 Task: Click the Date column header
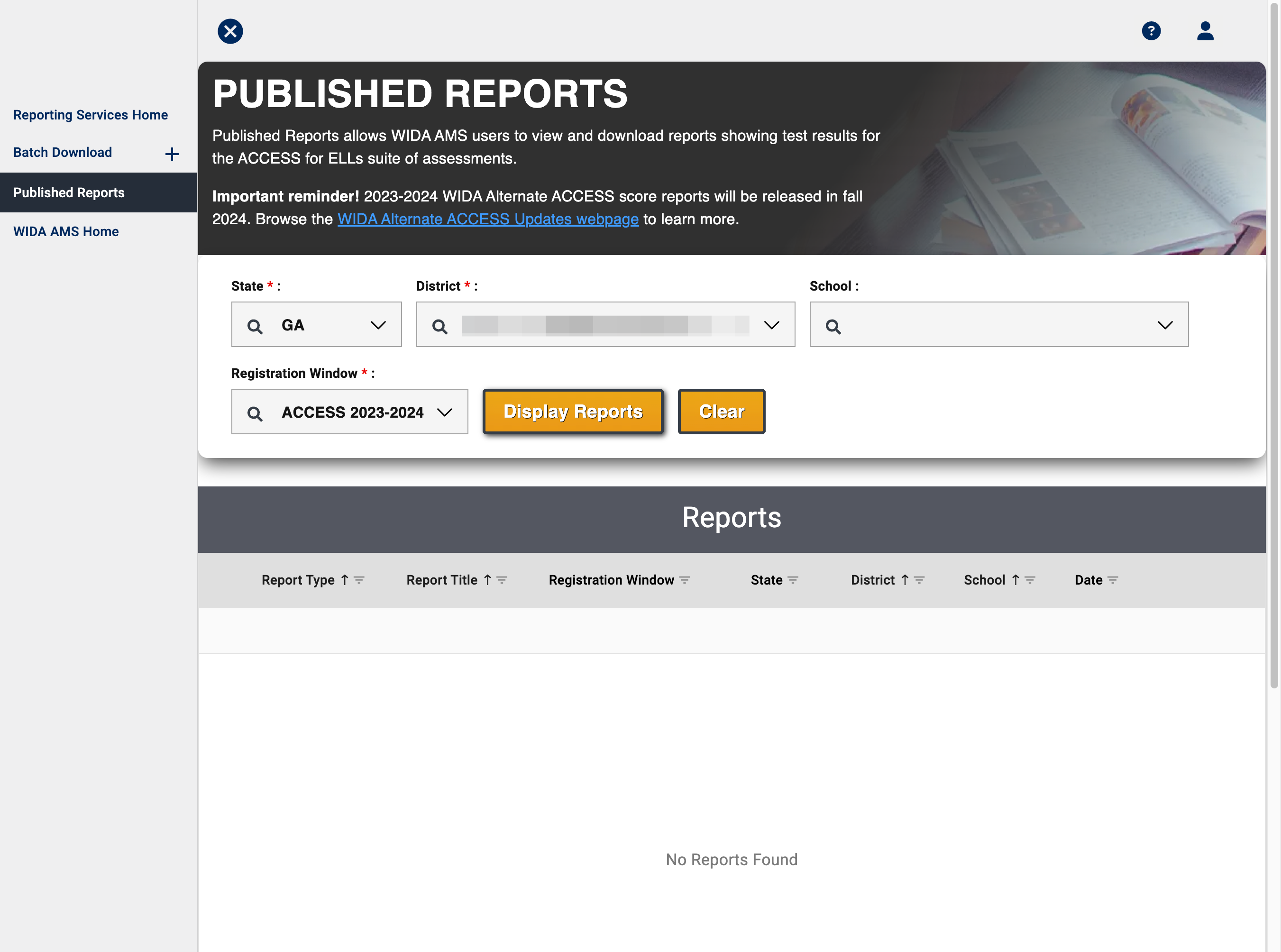[1088, 580]
